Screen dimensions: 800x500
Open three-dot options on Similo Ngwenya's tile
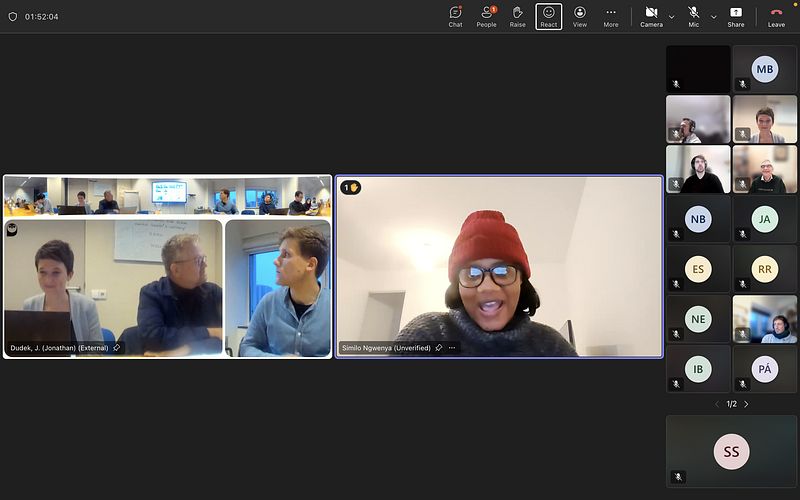click(452, 348)
